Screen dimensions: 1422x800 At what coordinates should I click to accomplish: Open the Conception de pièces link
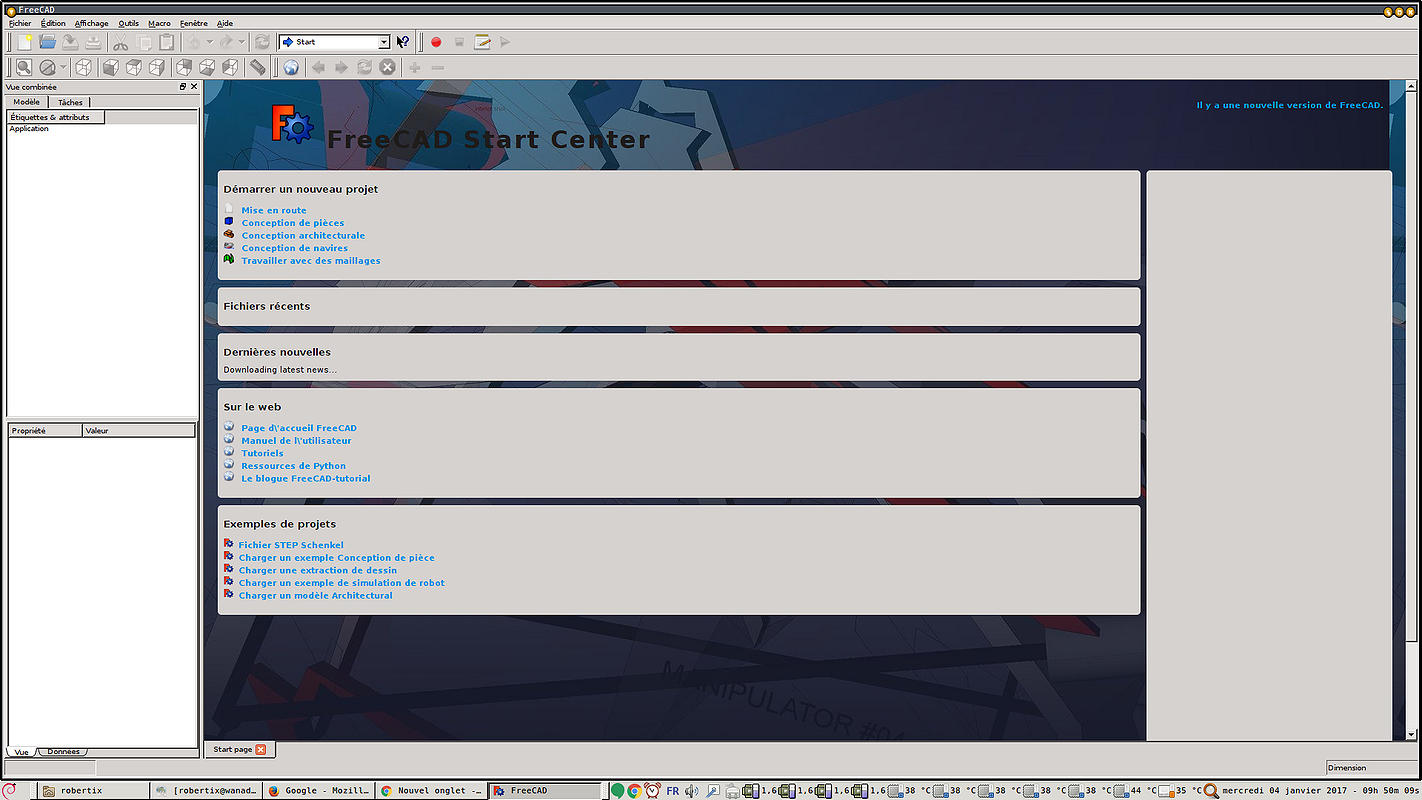pos(293,223)
